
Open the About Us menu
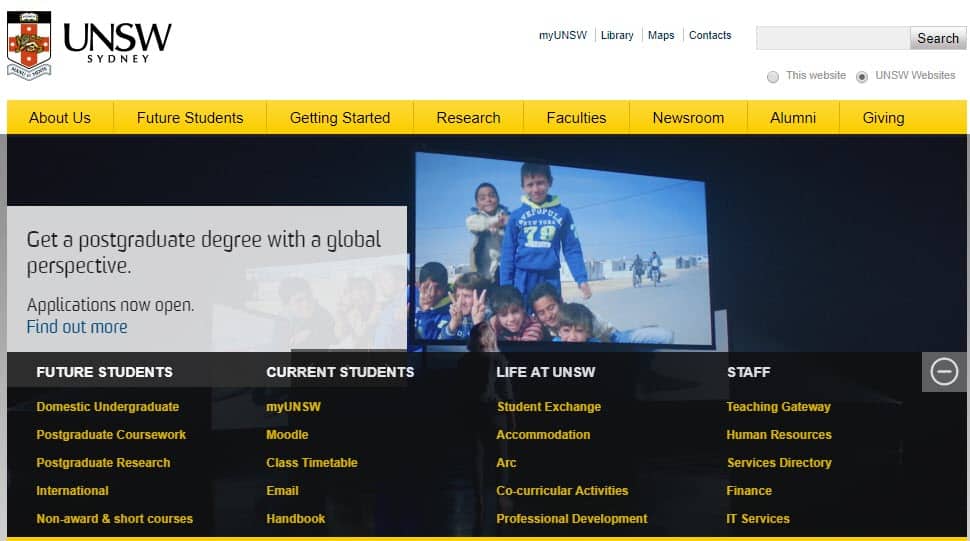point(60,117)
